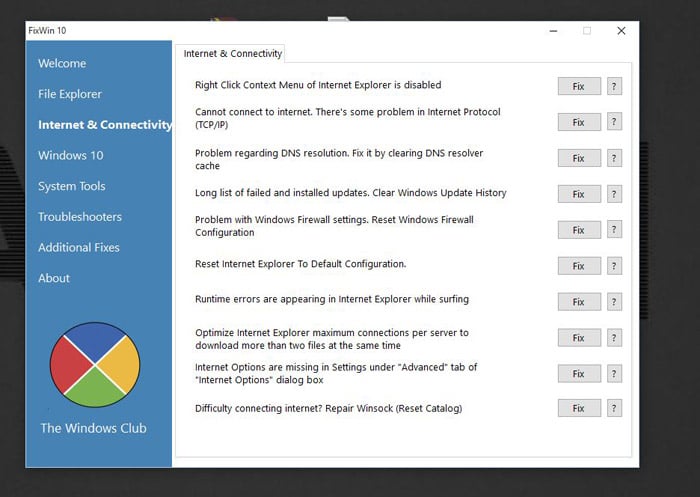This screenshot has width=700, height=497.
Task: Minimize the FixWin 10 window
Action: 554,31
